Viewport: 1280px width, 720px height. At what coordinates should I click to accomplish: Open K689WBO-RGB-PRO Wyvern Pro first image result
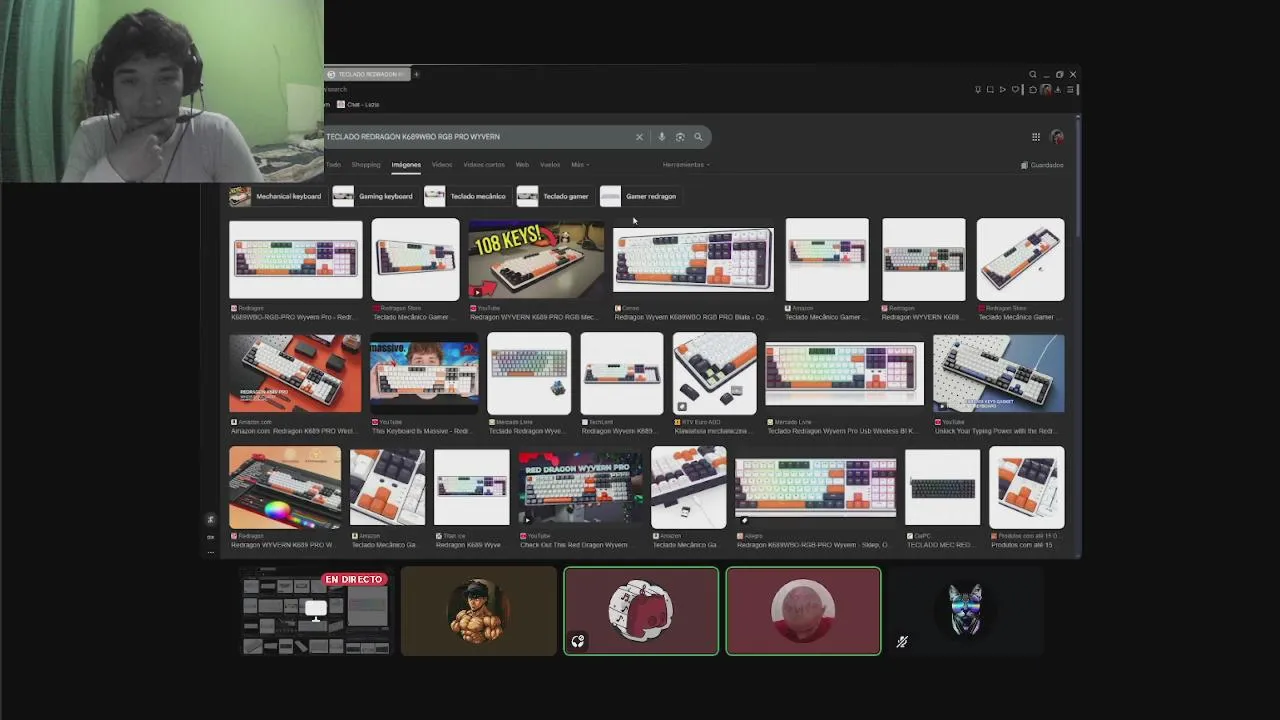(x=296, y=259)
